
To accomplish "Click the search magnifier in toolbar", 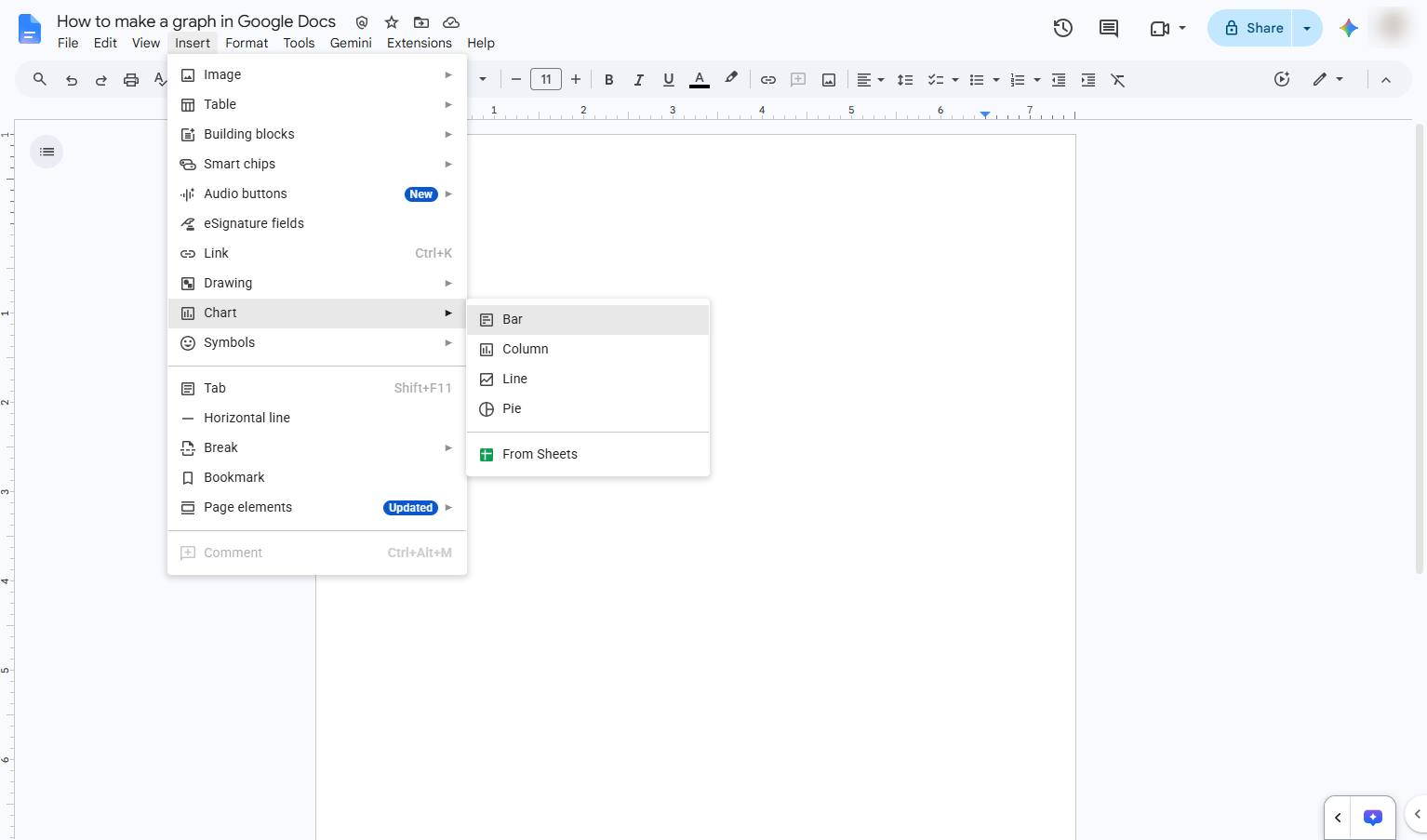I will (40, 80).
